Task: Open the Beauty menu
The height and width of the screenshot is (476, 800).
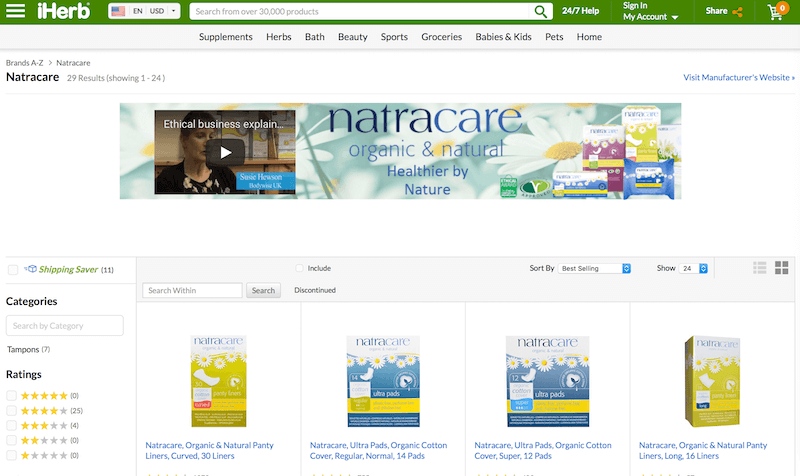Action: [x=353, y=37]
